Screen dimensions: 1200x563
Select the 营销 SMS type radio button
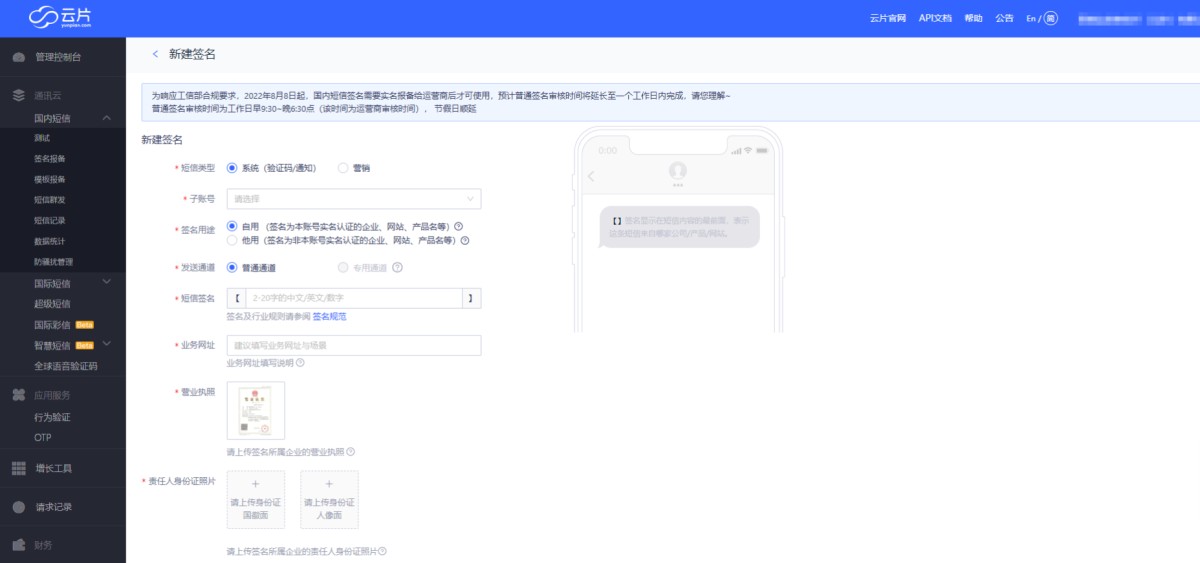343,168
